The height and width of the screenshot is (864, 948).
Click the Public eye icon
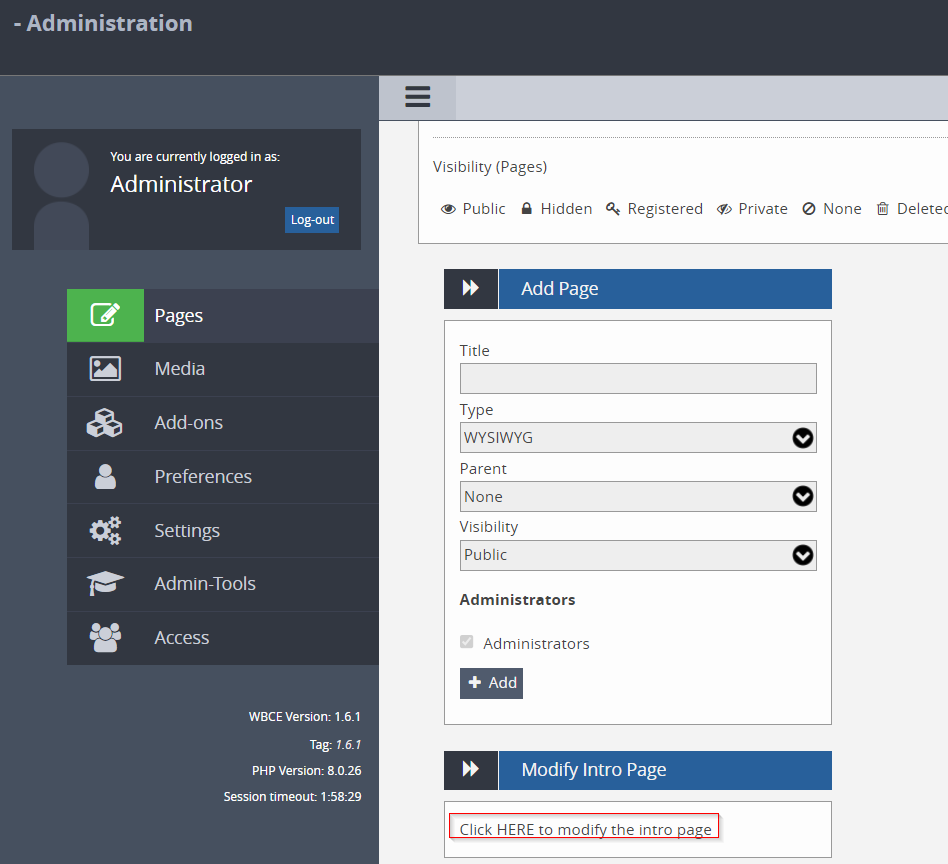[x=448, y=209]
